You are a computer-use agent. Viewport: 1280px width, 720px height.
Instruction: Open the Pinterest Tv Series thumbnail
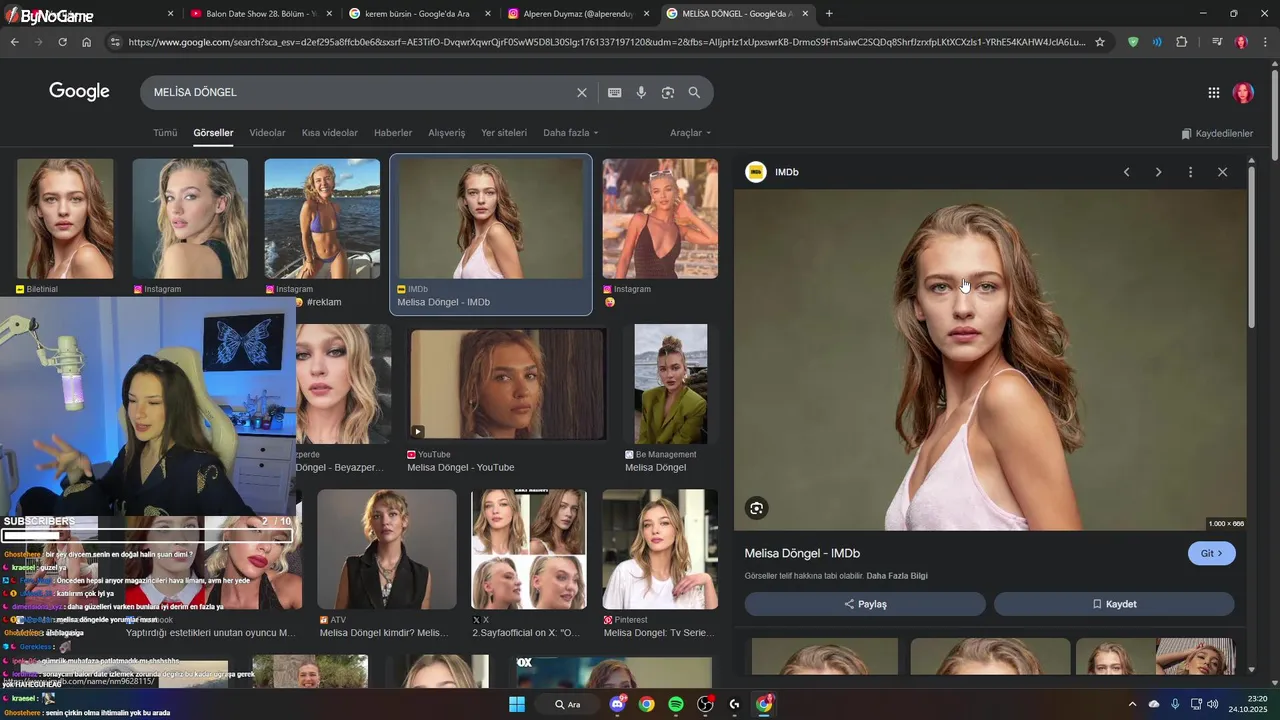pos(660,549)
